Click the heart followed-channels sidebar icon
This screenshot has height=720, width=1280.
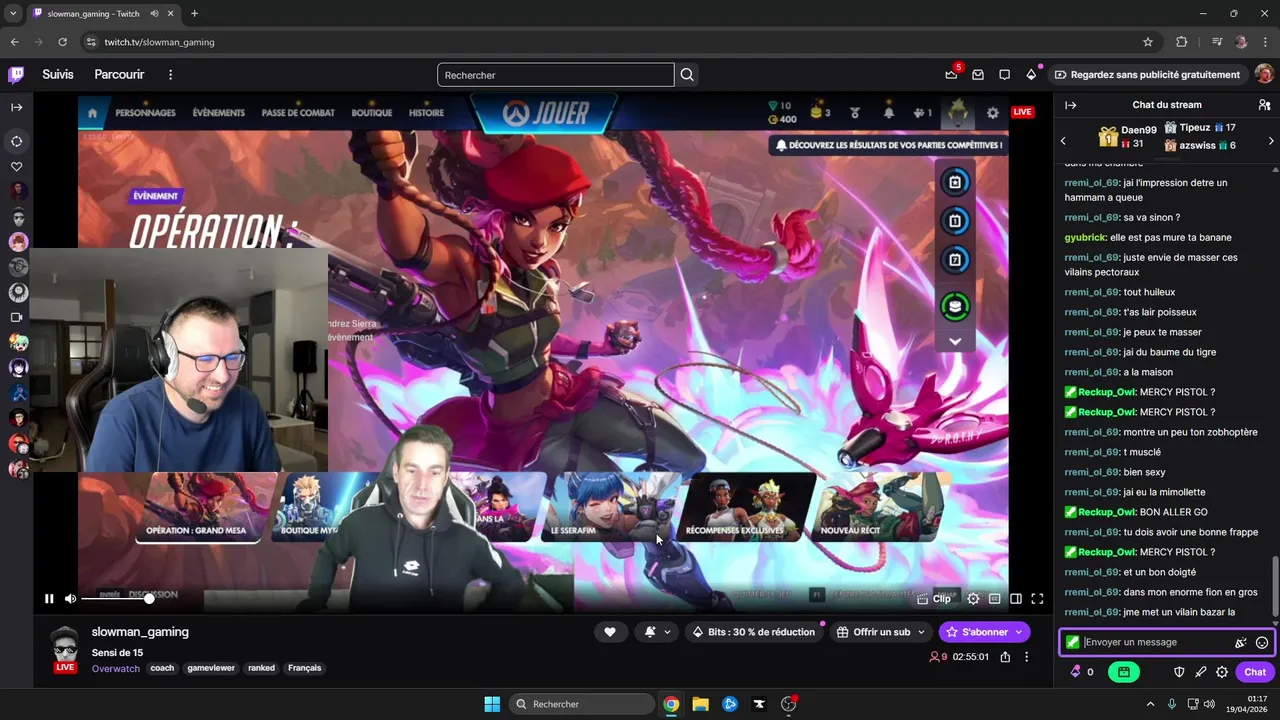point(17,167)
